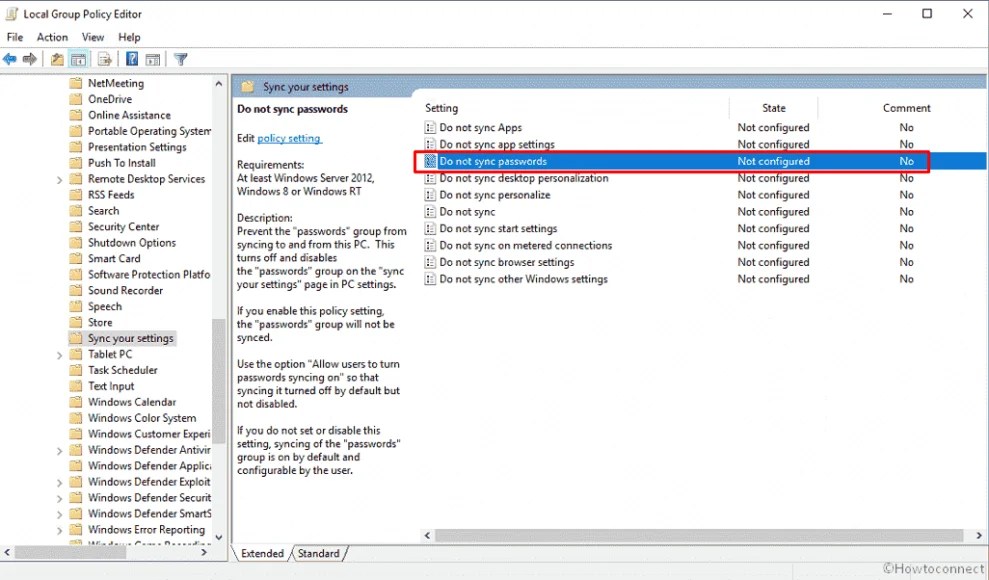This screenshot has height=580, width=989.
Task: Click the Filter Options toolbar icon
Action: [x=180, y=59]
